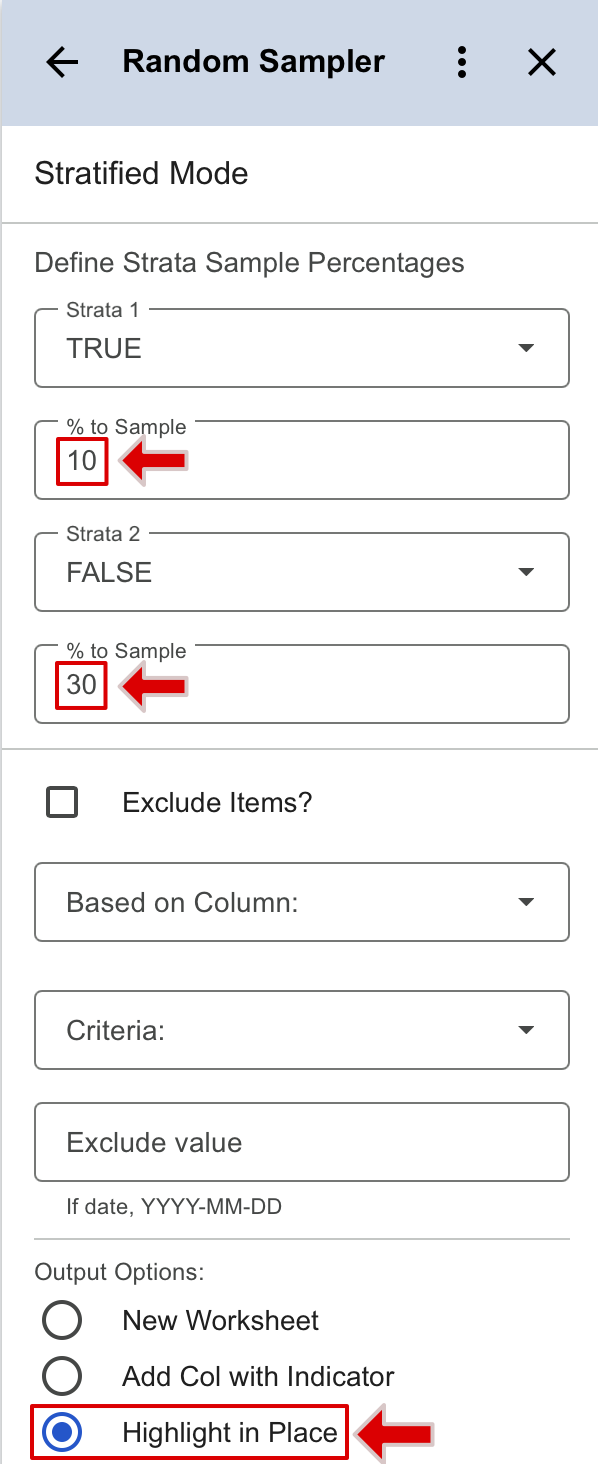Click the Strata 1 dropdown chevron arrow
The image size is (598, 1464).
pos(526,348)
